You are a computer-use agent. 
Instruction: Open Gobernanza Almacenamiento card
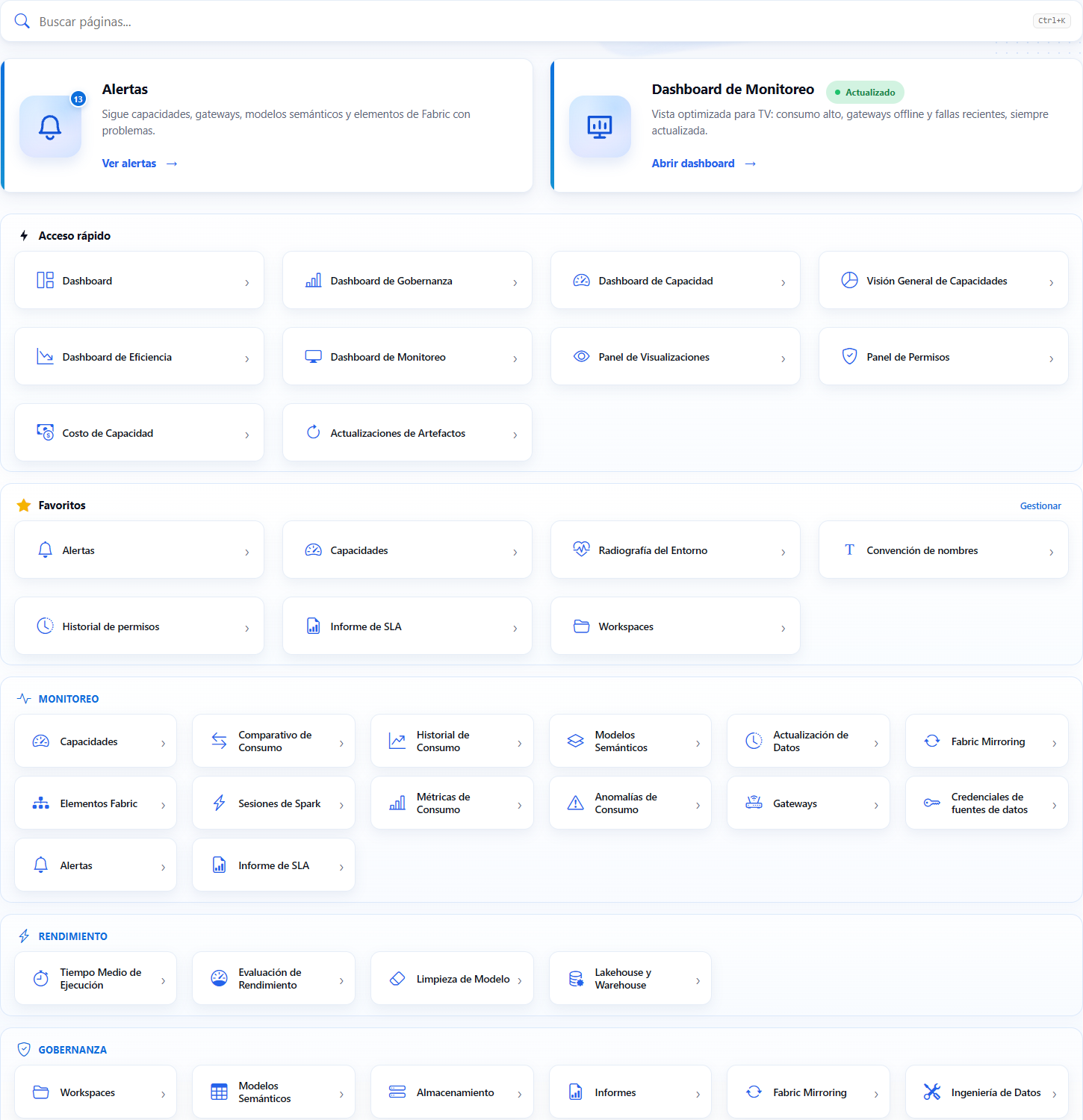point(452,1092)
